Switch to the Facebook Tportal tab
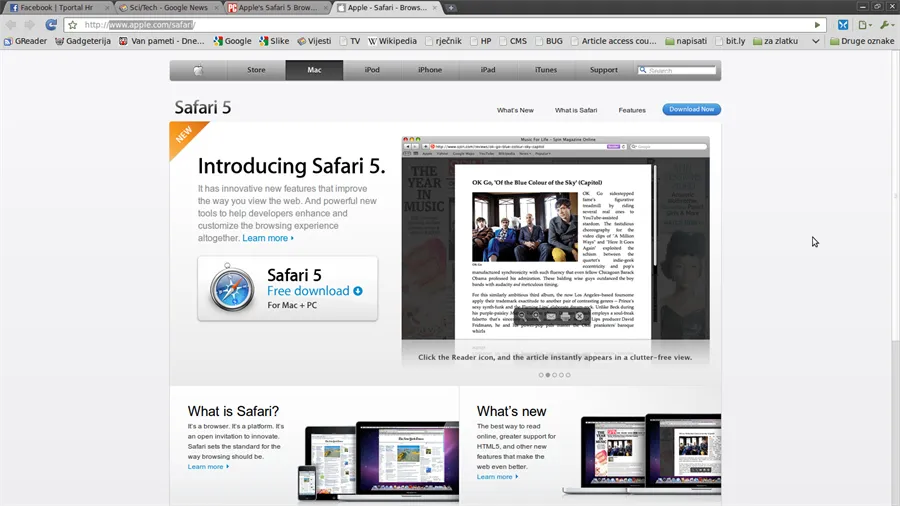The height and width of the screenshot is (506, 900). tap(52, 8)
